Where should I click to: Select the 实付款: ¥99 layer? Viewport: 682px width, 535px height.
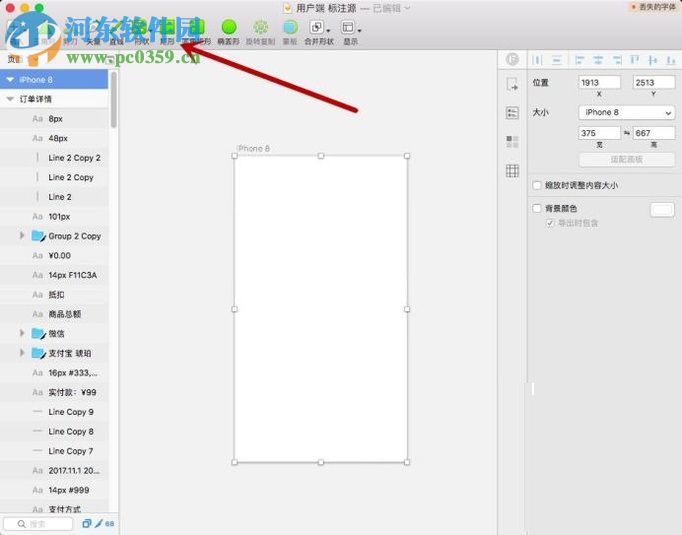[54, 392]
